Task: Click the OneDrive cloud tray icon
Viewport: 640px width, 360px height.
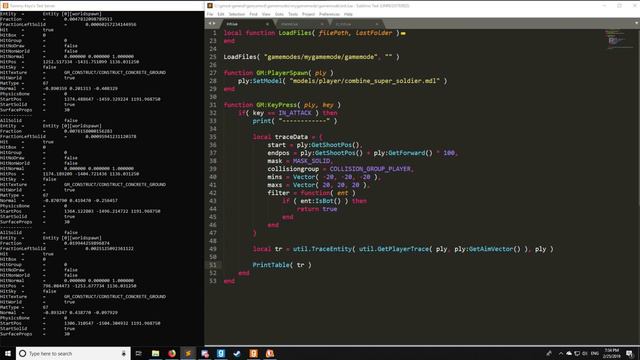Action: 569,353
